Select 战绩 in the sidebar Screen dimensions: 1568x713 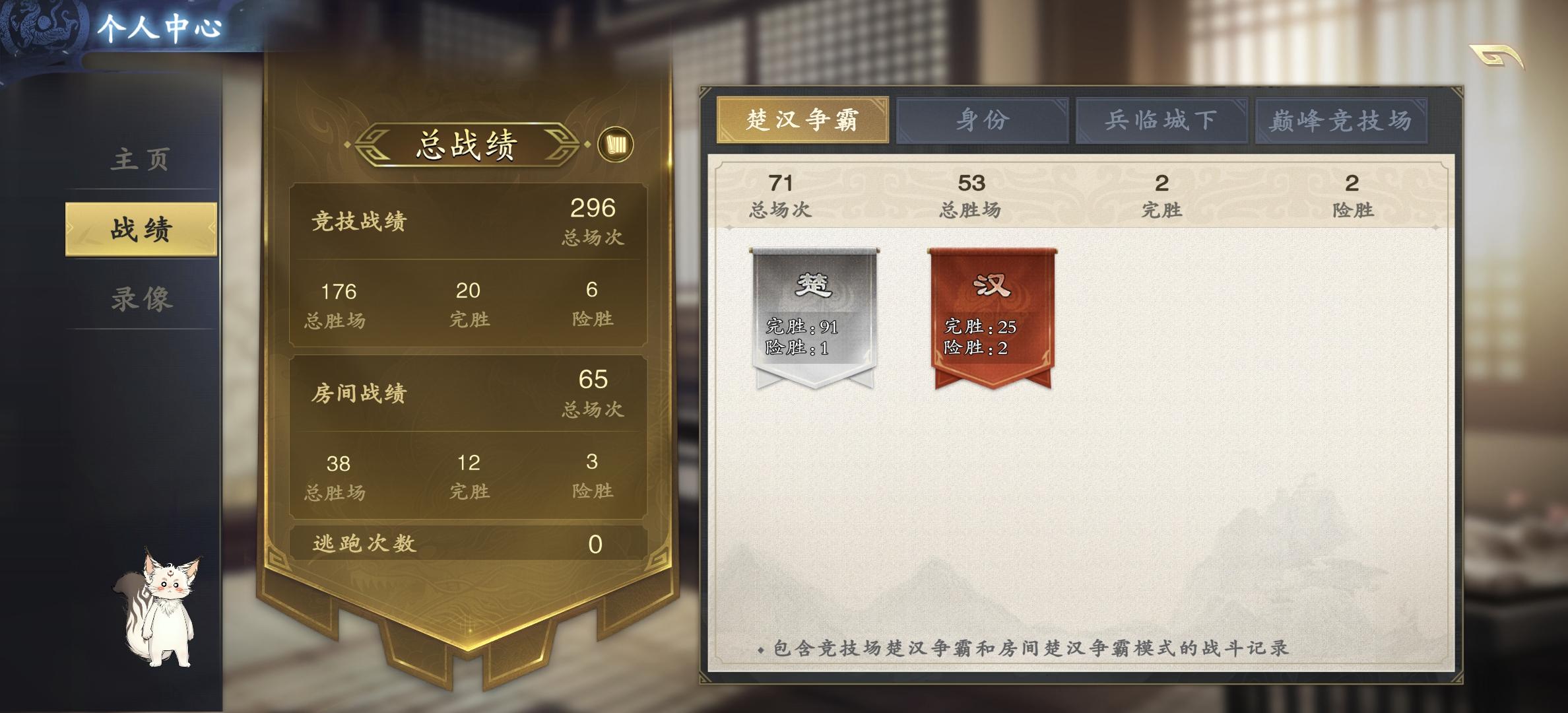[x=141, y=229]
